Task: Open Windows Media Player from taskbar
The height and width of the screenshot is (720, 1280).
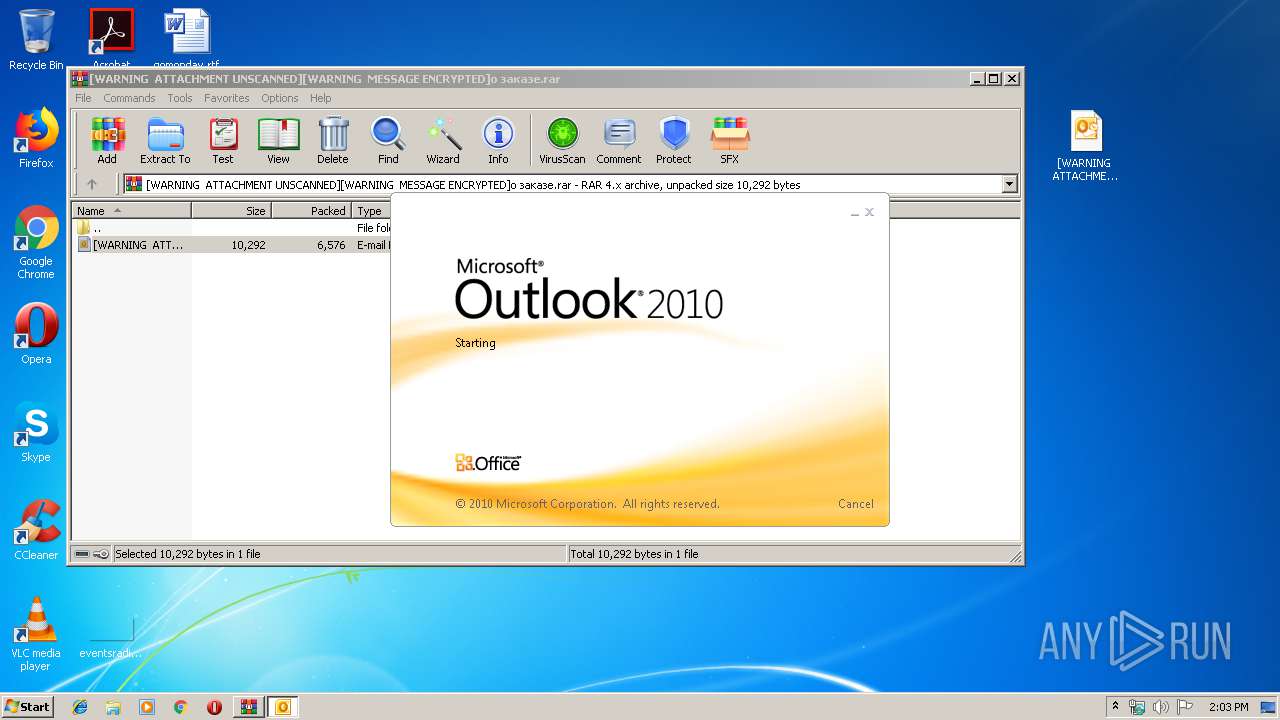Action: pyautogui.click(x=147, y=707)
